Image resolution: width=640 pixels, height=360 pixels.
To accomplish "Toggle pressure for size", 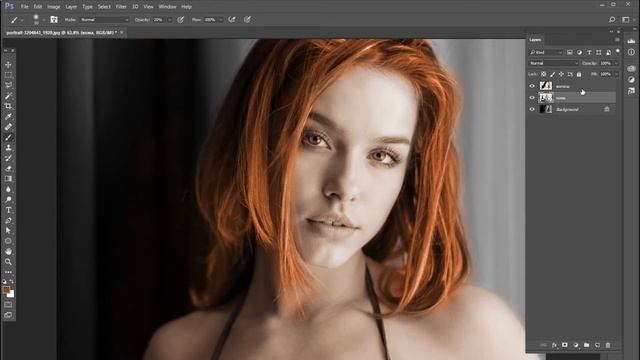I will [247, 20].
